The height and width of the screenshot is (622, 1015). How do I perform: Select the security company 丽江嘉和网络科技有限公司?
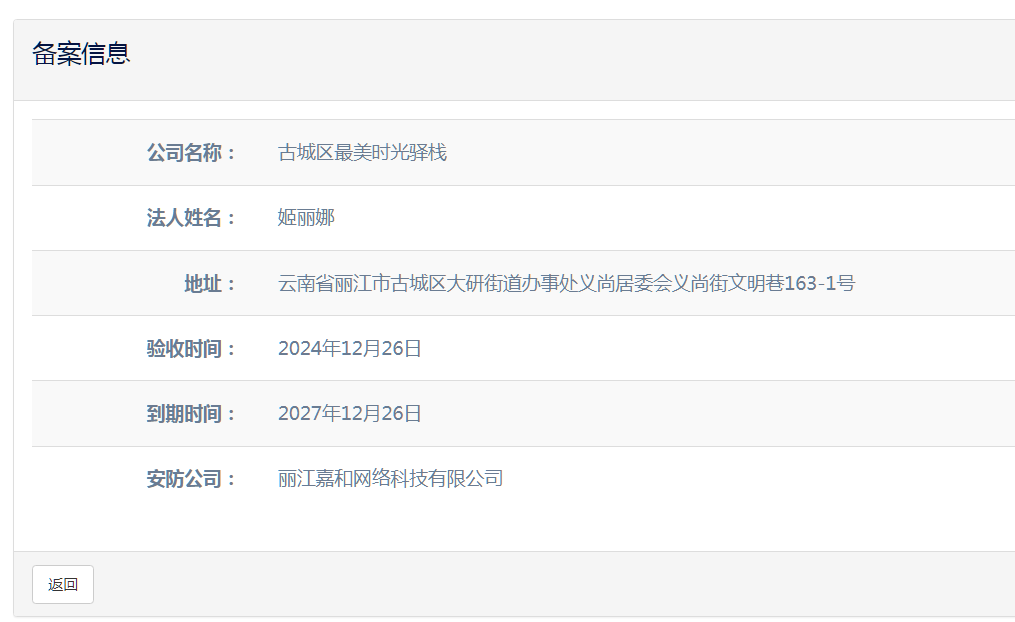click(x=390, y=479)
